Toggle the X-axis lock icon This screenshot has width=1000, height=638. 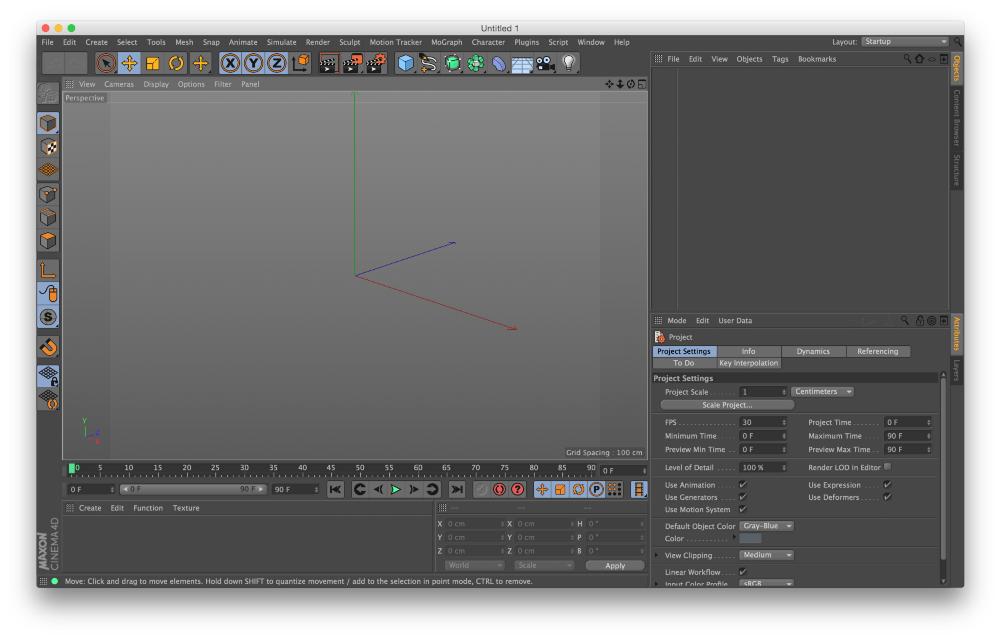(228, 62)
